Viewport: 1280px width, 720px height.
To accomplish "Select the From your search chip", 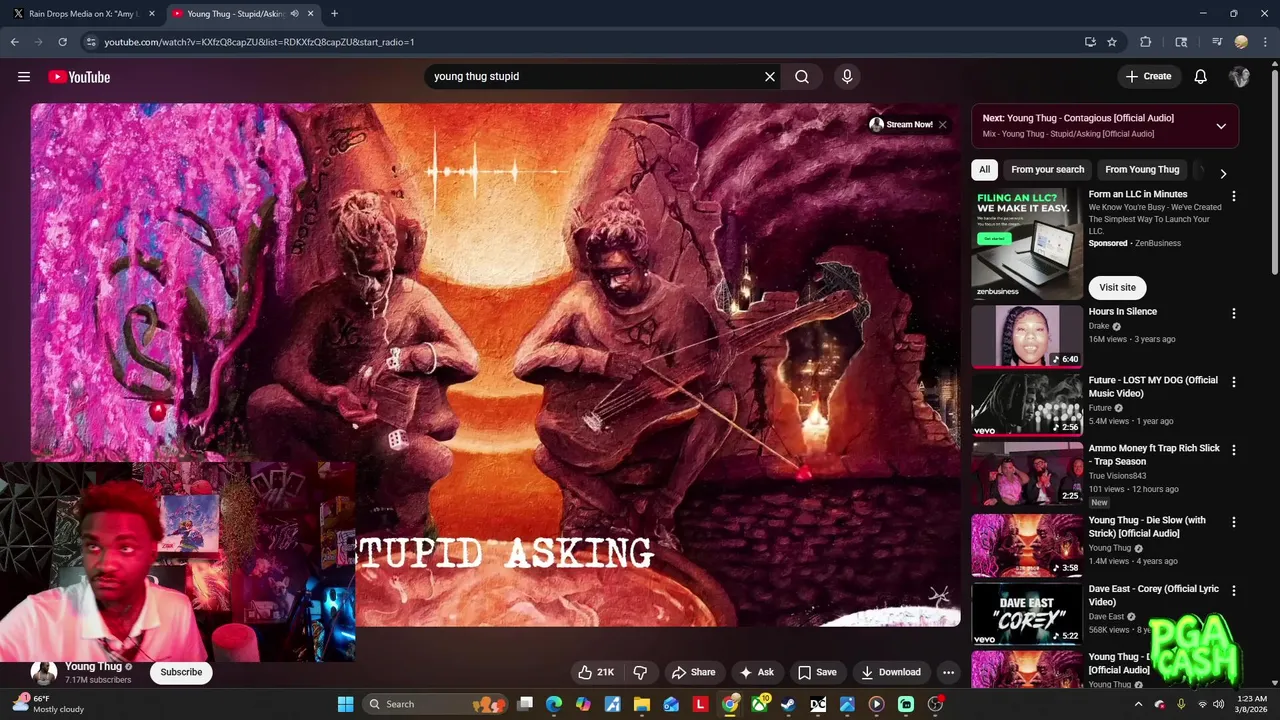I will (x=1047, y=170).
